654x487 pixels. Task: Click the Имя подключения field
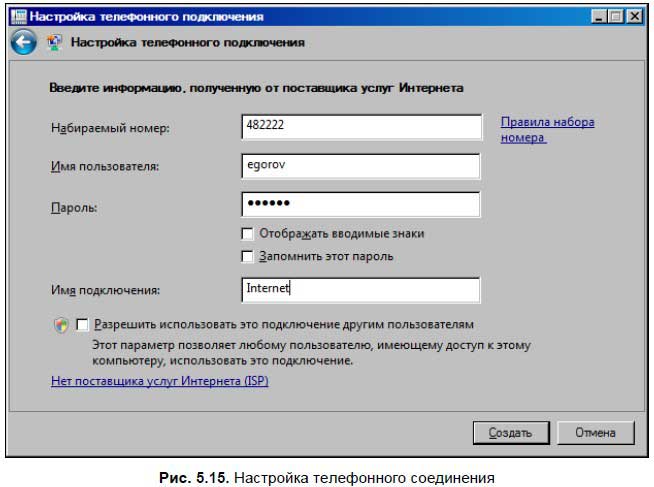click(361, 290)
